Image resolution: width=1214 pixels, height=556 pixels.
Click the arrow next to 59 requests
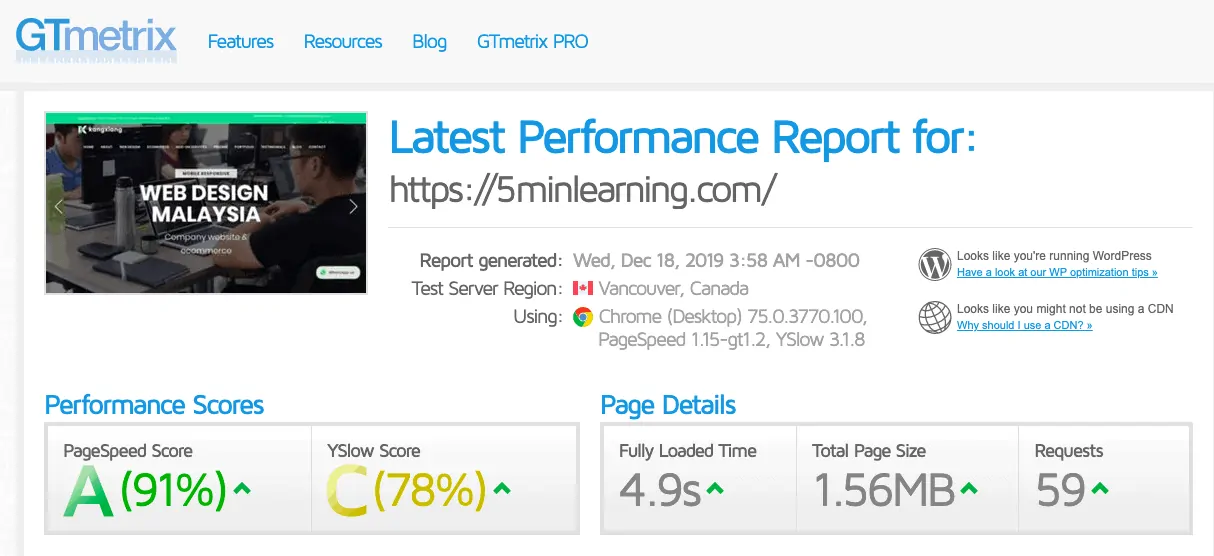(x=1100, y=489)
